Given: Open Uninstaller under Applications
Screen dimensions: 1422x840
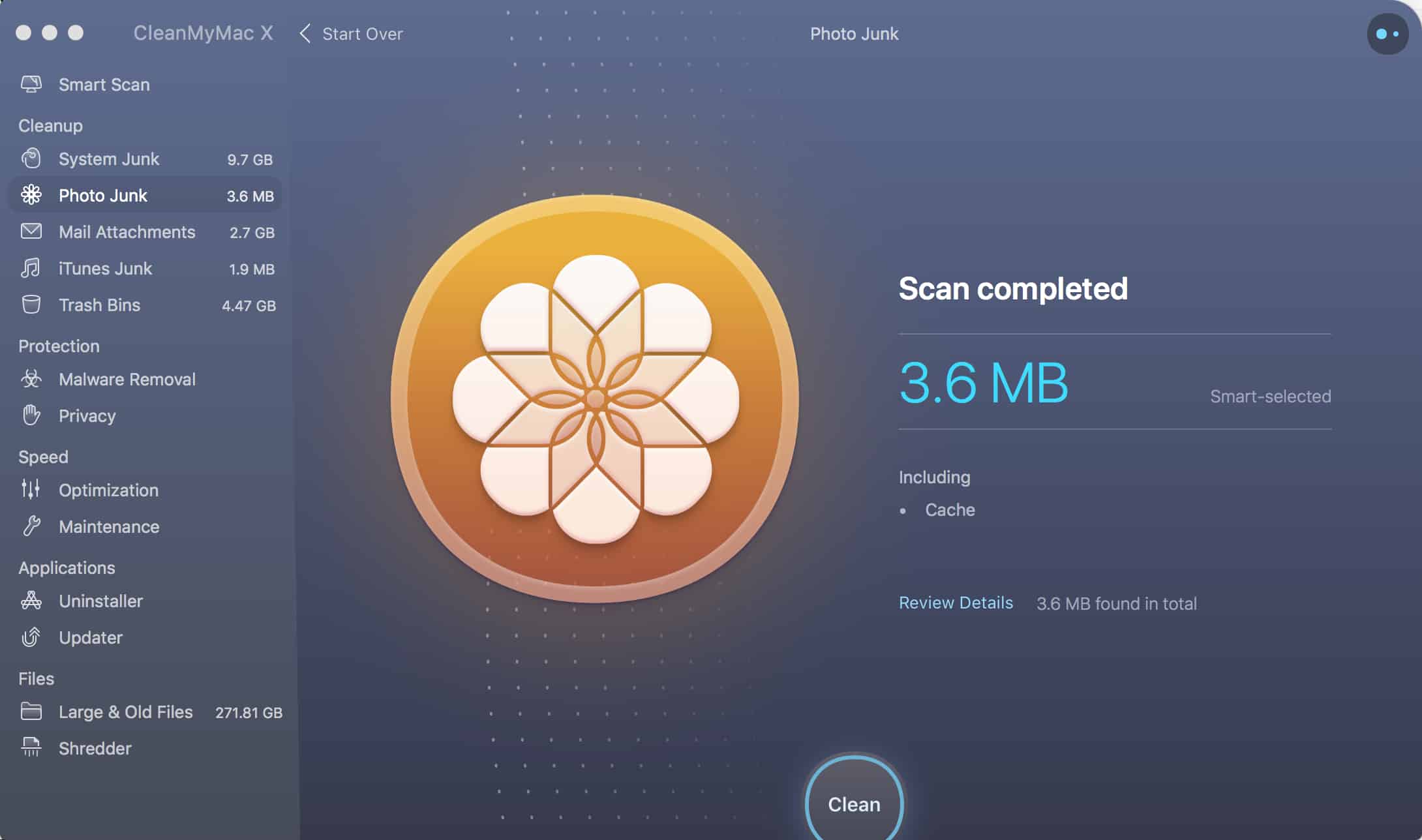Looking at the screenshot, I should tap(101, 601).
